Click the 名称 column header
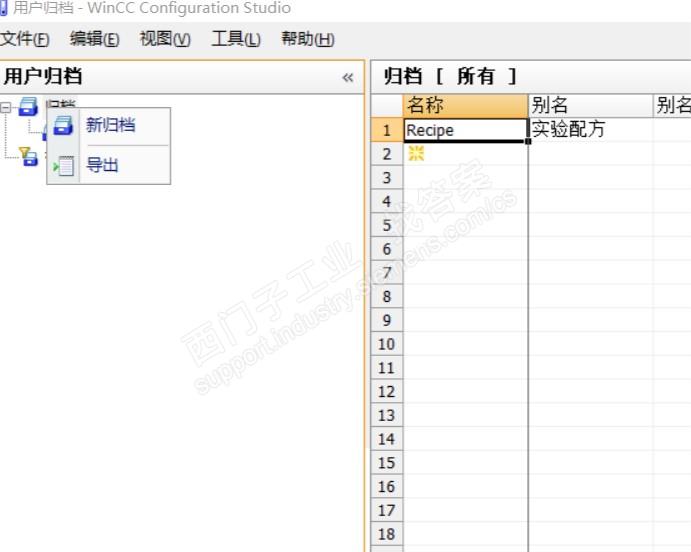Screen dimensions: 691x552 [465, 105]
